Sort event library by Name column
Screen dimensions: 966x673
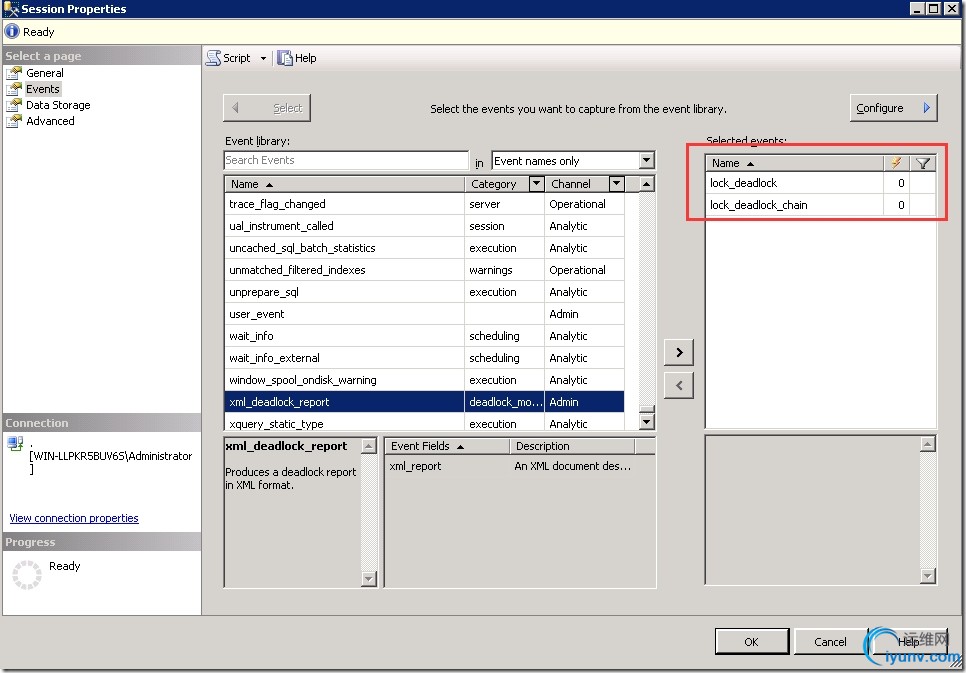pos(344,184)
